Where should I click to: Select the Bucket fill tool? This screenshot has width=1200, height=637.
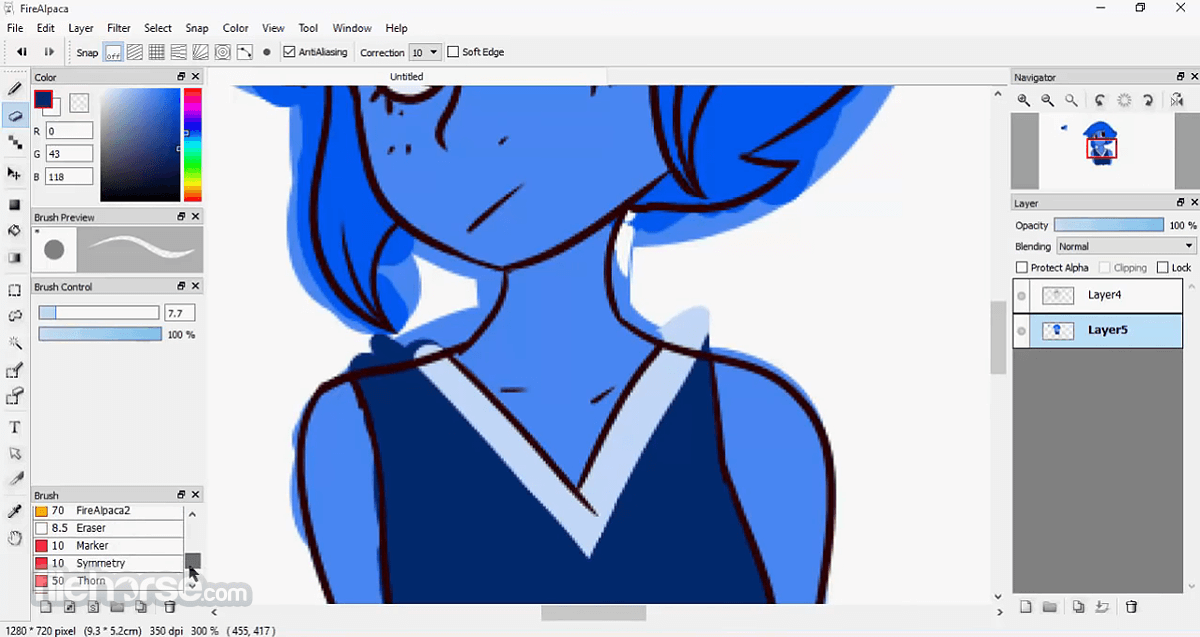[x=15, y=231]
